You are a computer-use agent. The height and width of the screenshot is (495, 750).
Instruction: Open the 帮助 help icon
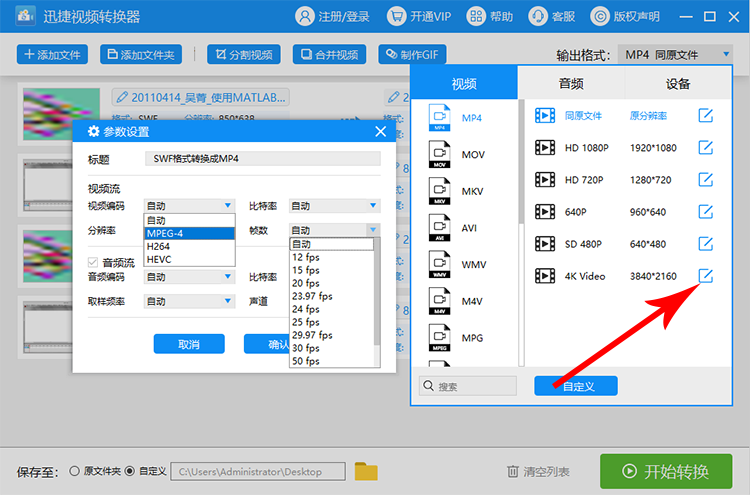[x=476, y=16]
